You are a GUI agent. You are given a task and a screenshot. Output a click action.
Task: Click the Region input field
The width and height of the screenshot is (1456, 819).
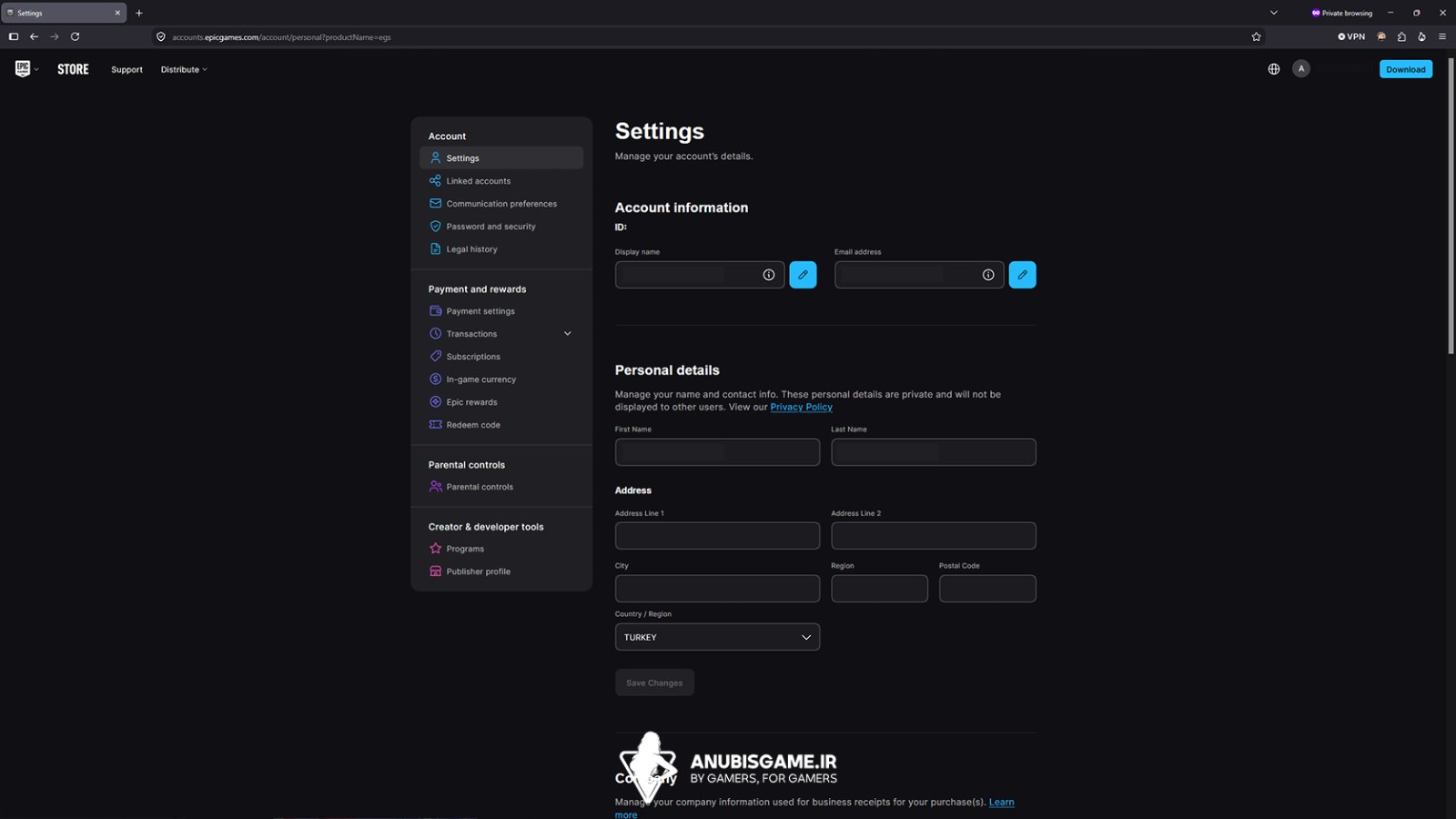879,589
